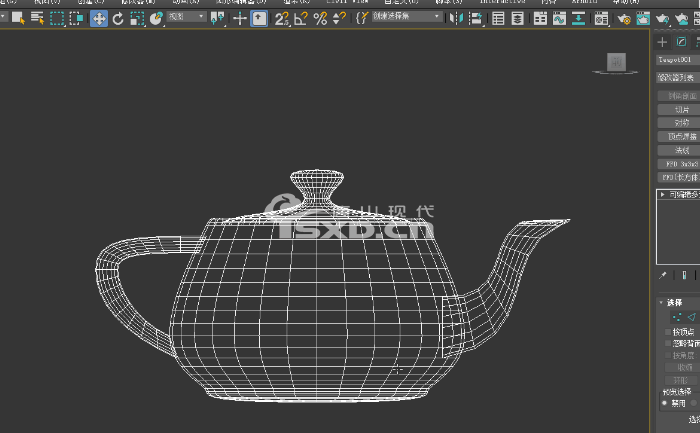This screenshot has height=433, width=700.
Task: Open the 创建选择集 named selection dropdown
Action: [x=407, y=17]
